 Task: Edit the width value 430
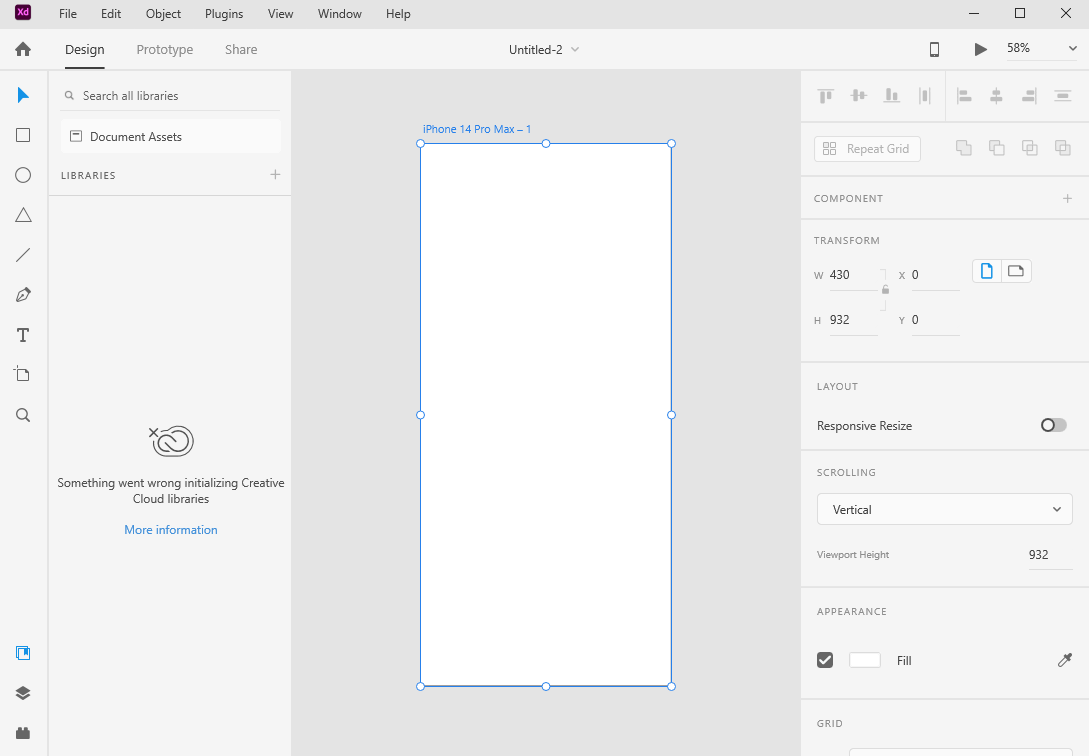(853, 275)
